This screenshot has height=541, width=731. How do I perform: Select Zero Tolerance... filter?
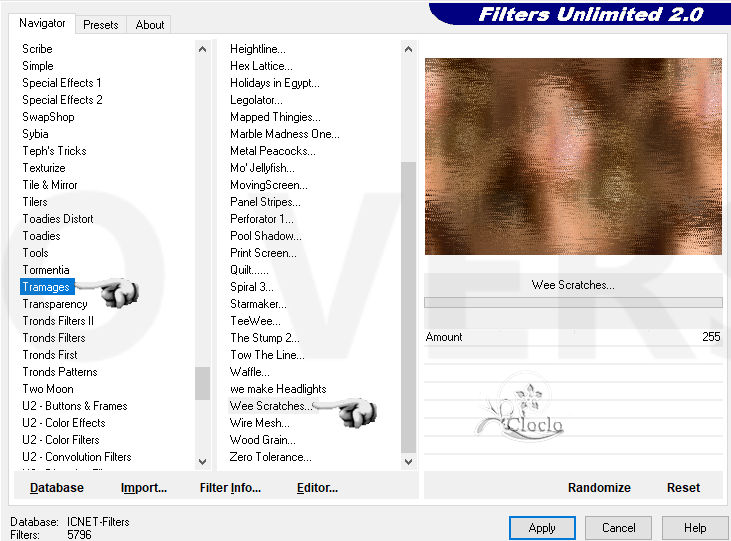(x=270, y=457)
